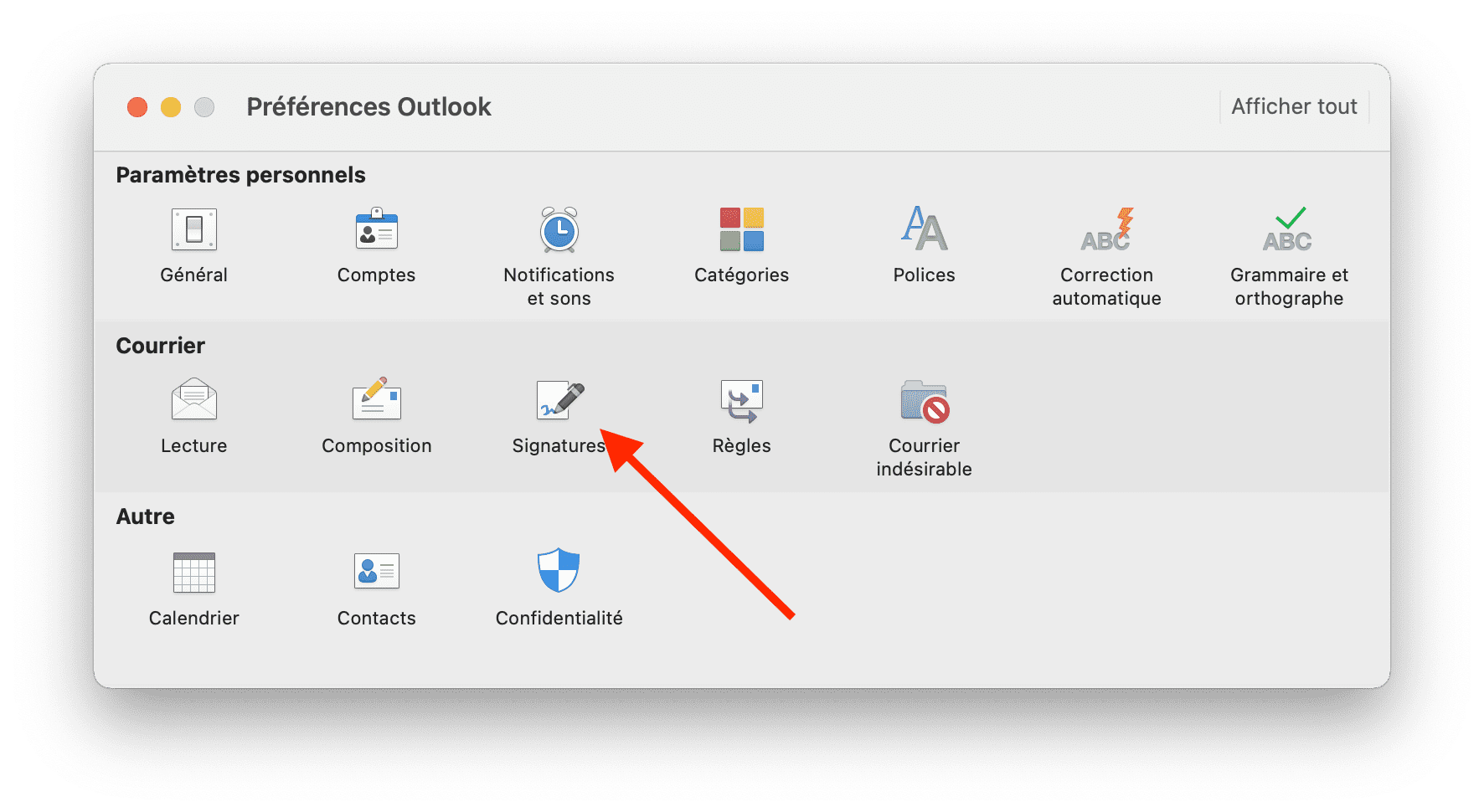The height and width of the screenshot is (812, 1484).
Task: Open the Comptes accounts icon
Action: click(x=376, y=229)
